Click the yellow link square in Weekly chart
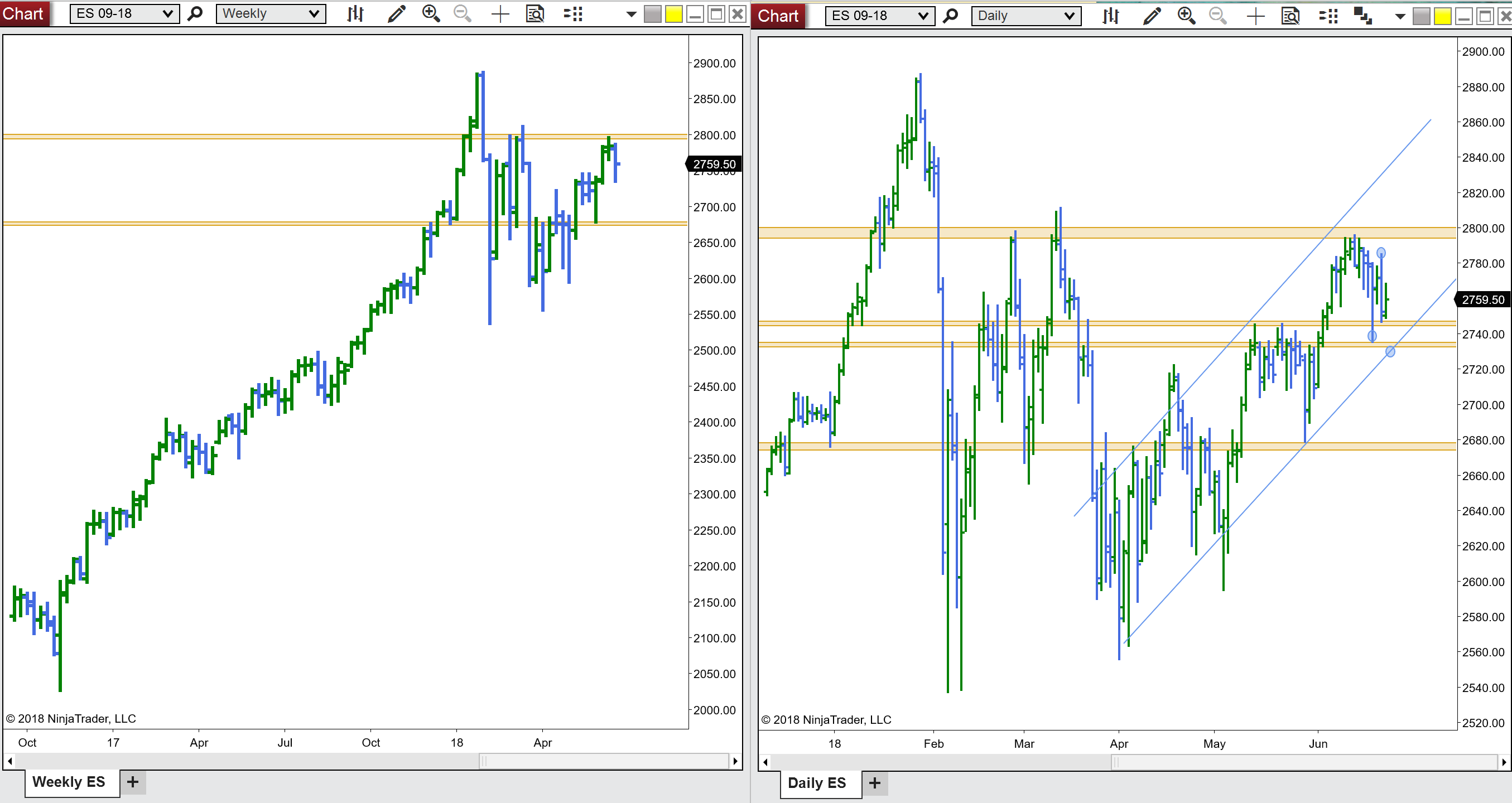This screenshot has height=803, width=1512. [x=674, y=14]
